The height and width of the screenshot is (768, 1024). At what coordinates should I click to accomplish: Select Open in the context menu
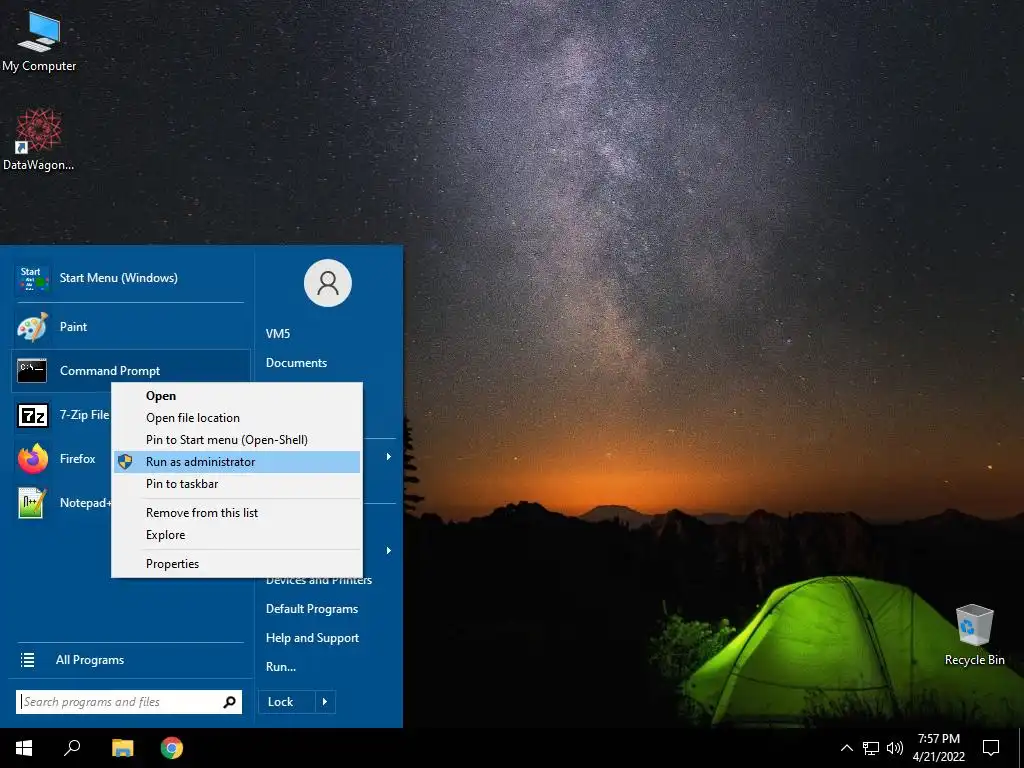pos(236,396)
